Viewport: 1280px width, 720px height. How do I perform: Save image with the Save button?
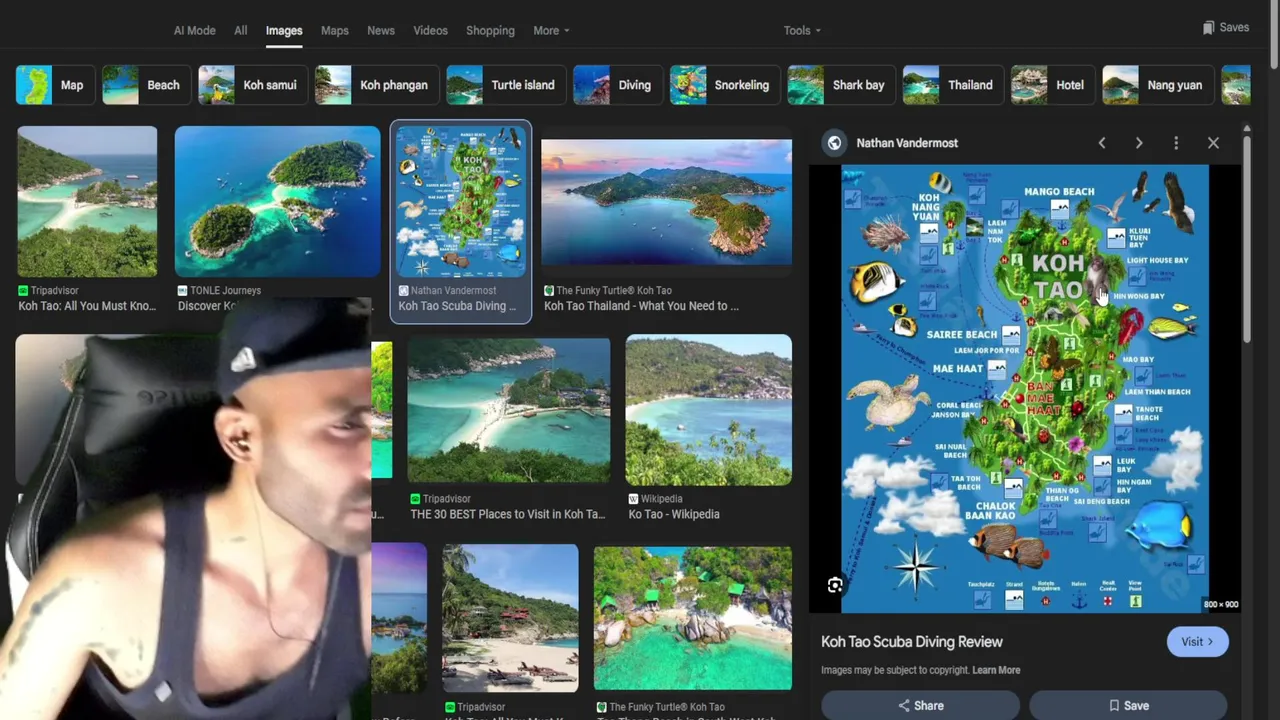pos(1128,705)
